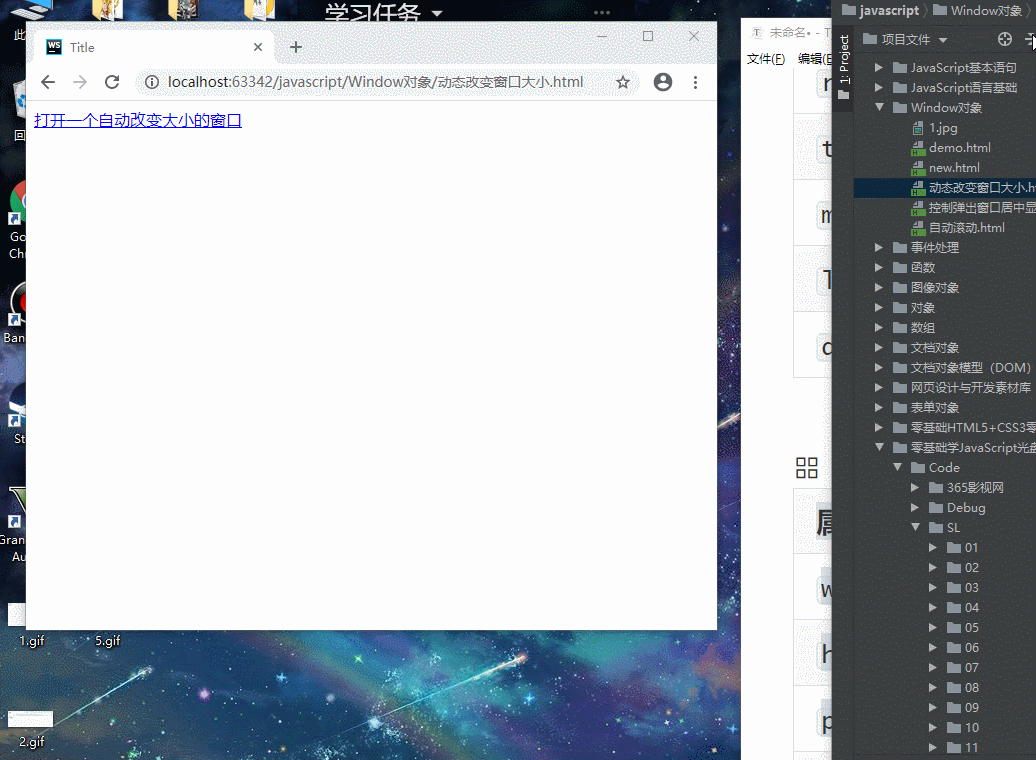The width and height of the screenshot is (1036, 760).
Task: Click the locate target crosshair icon
Action: 1004,39
